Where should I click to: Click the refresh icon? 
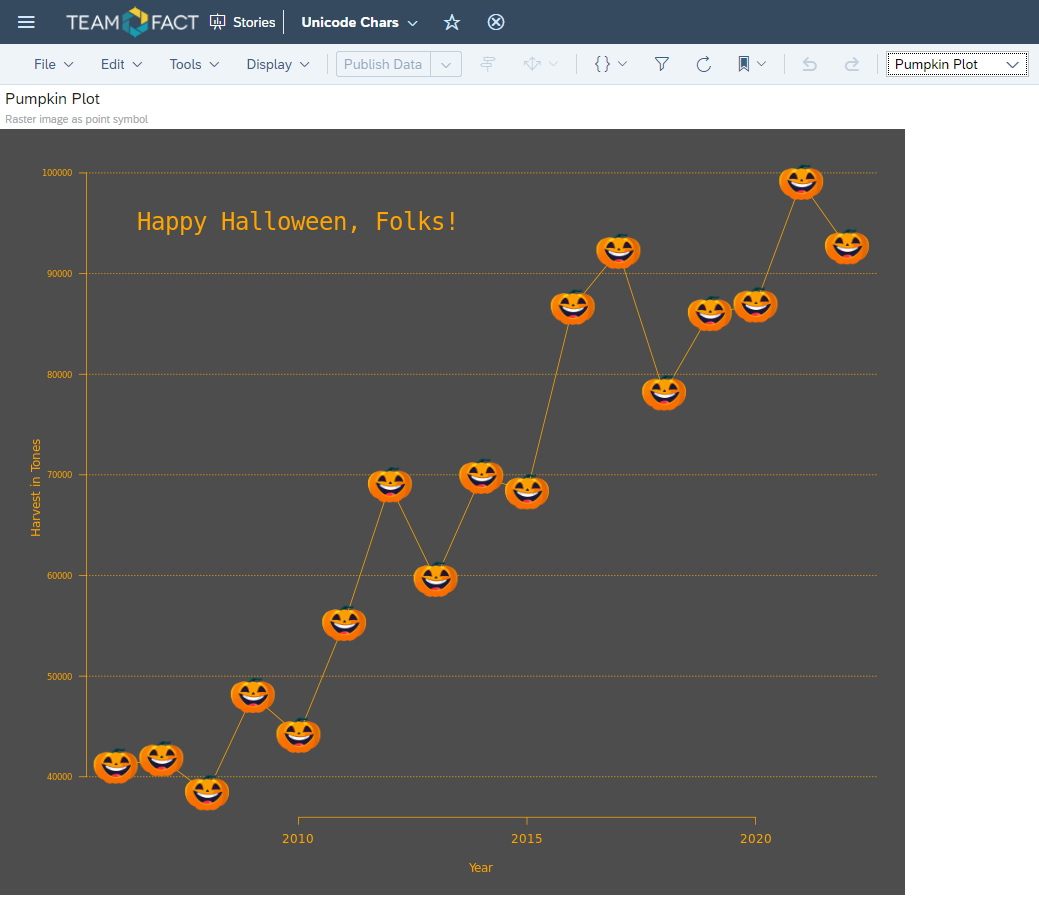click(704, 64)
